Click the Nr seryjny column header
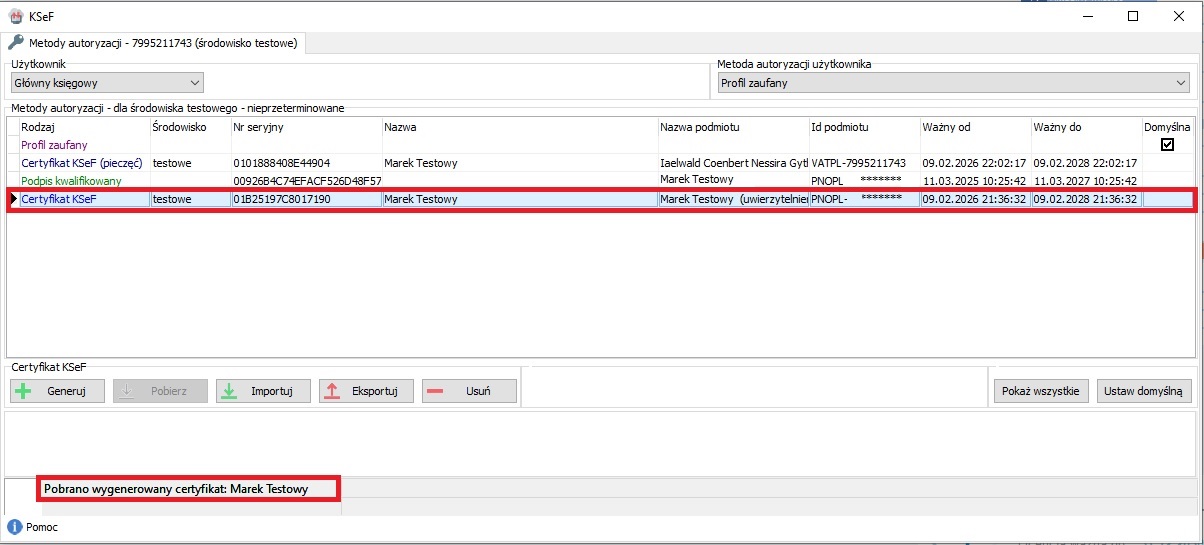The height and width of the screenshot is (545, 1204). (x=305, y=127)
